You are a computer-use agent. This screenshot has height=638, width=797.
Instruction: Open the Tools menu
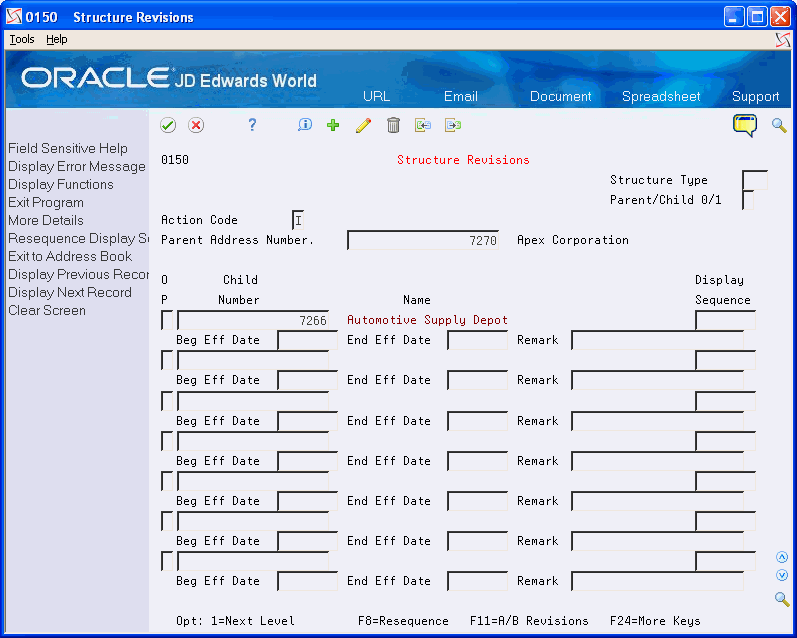pyautogui.click(x=22, y=39)
